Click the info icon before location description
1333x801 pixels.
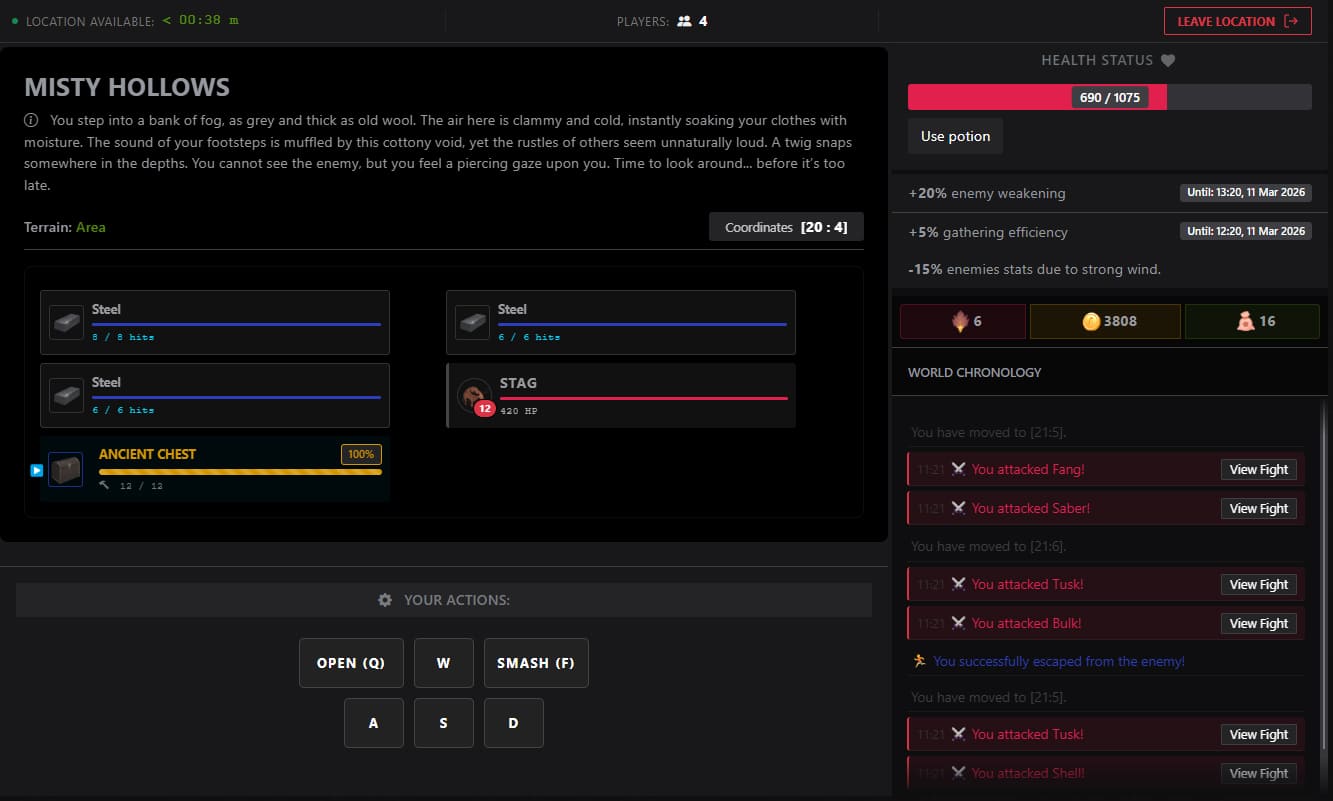pyautogui.click(x=31, y=120)
